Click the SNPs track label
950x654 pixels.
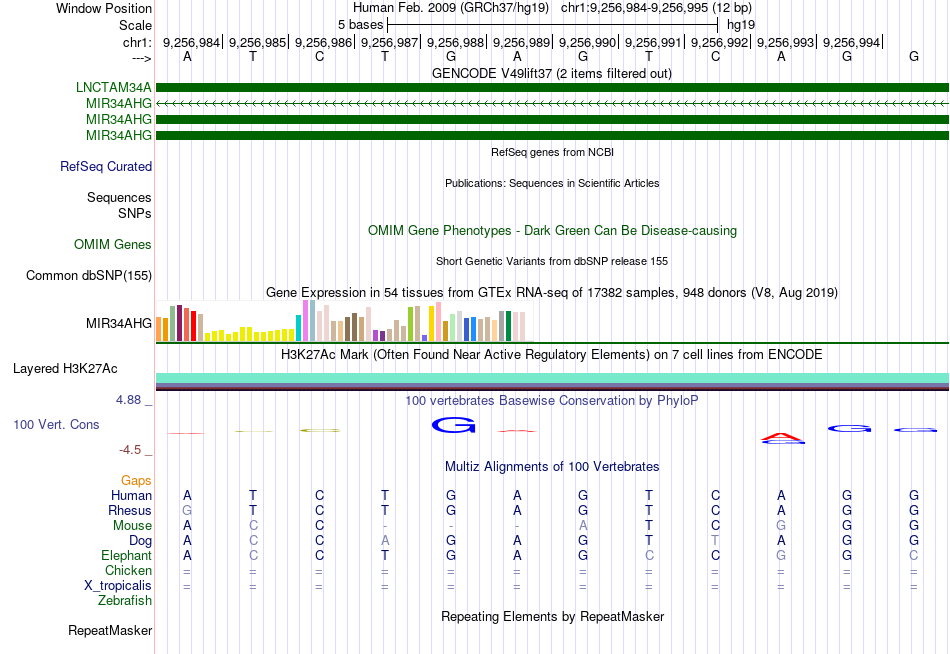(135, 213)
